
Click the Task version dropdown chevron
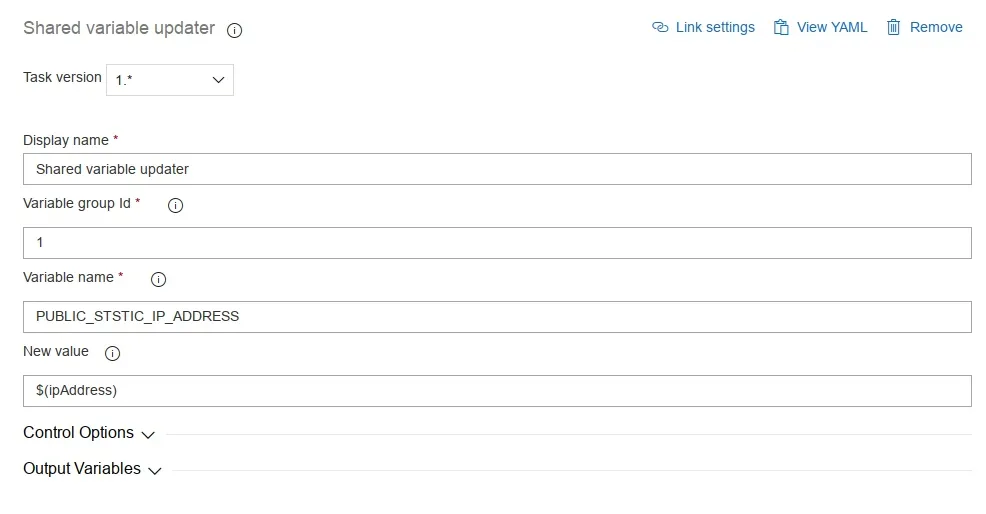tap(219, 81)
